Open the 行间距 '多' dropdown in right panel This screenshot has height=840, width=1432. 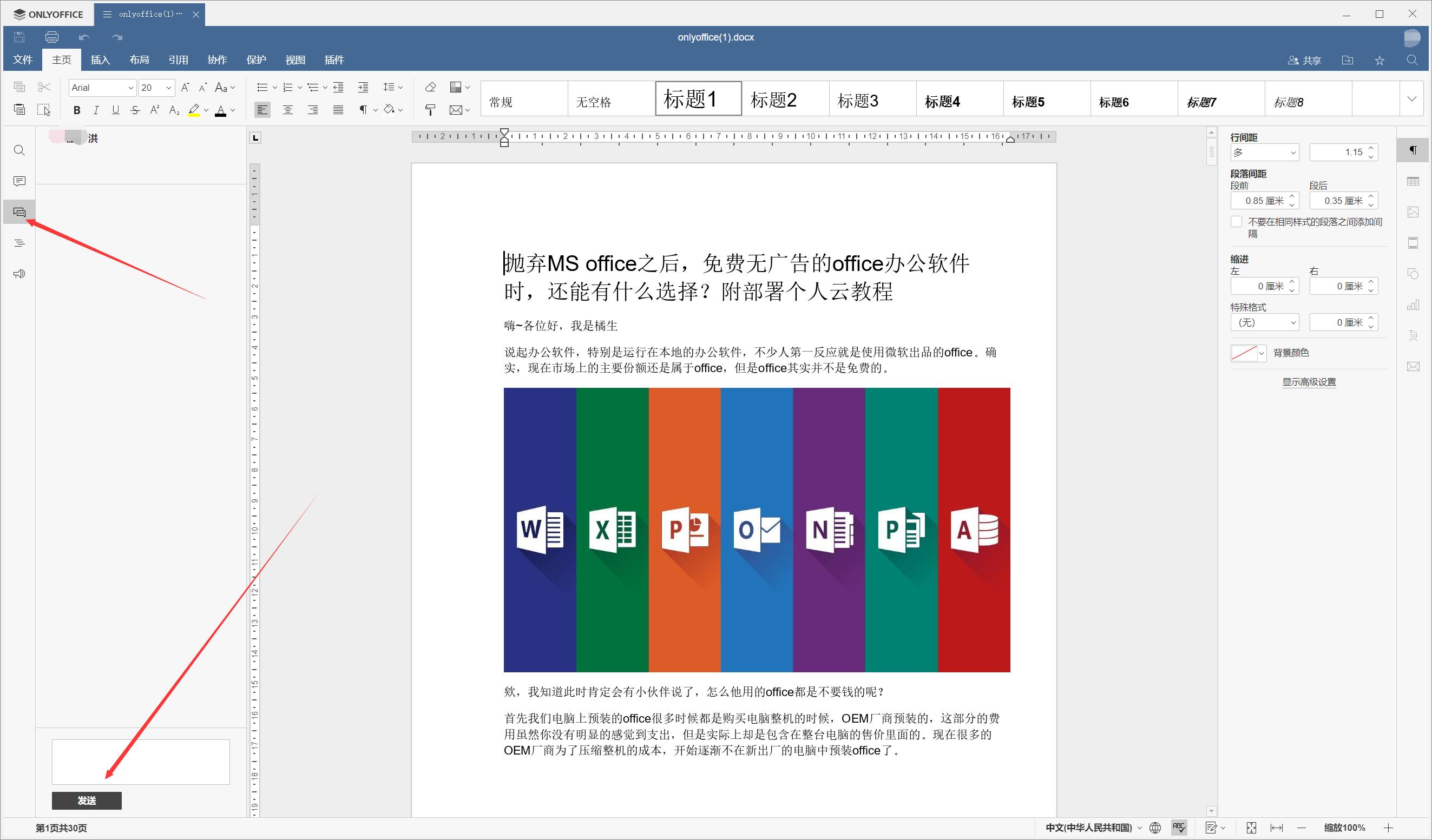(1264, 151)
